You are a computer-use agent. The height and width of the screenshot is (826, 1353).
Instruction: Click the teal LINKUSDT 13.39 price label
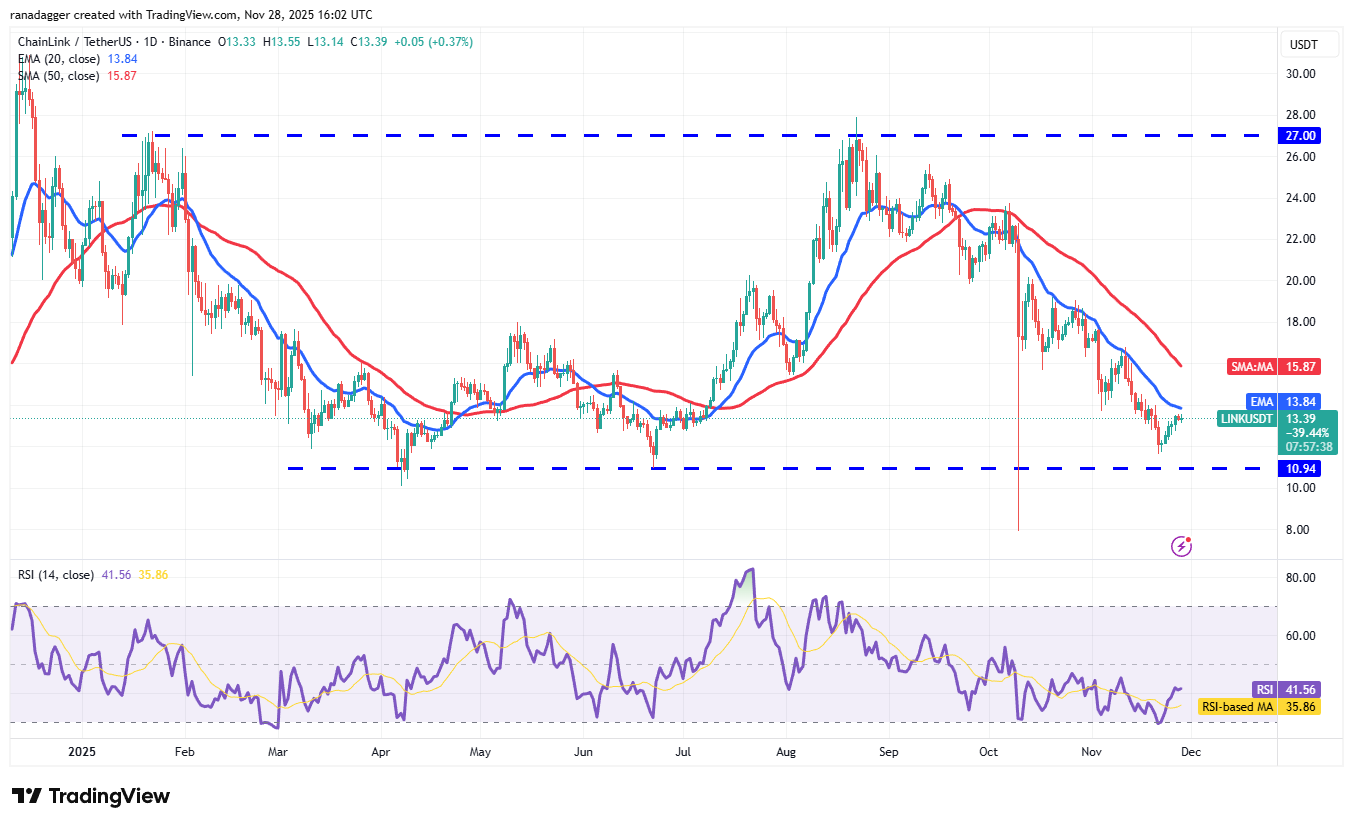1245,419
